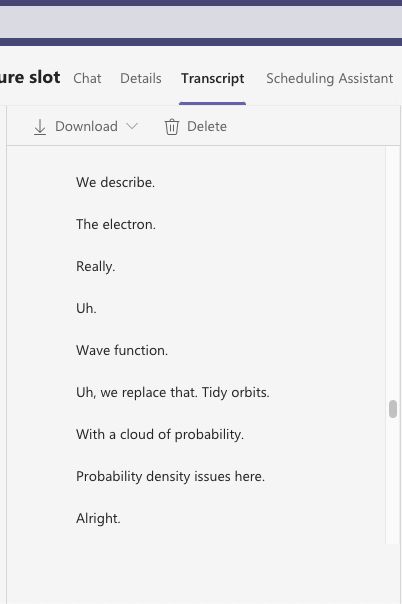Open the Scheduling Assistant tab

click(330, 78)
